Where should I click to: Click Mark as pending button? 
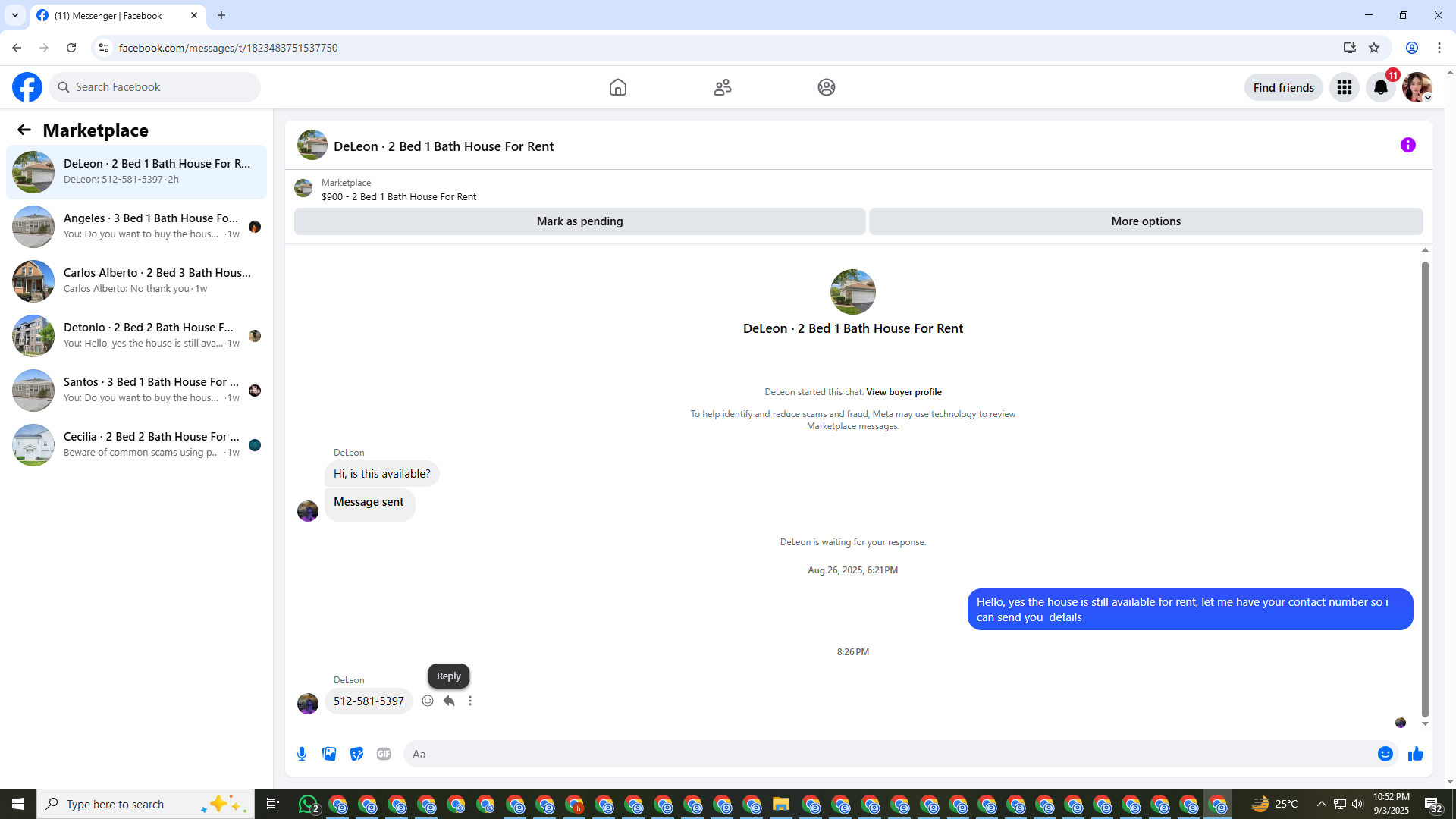(580, 221)
